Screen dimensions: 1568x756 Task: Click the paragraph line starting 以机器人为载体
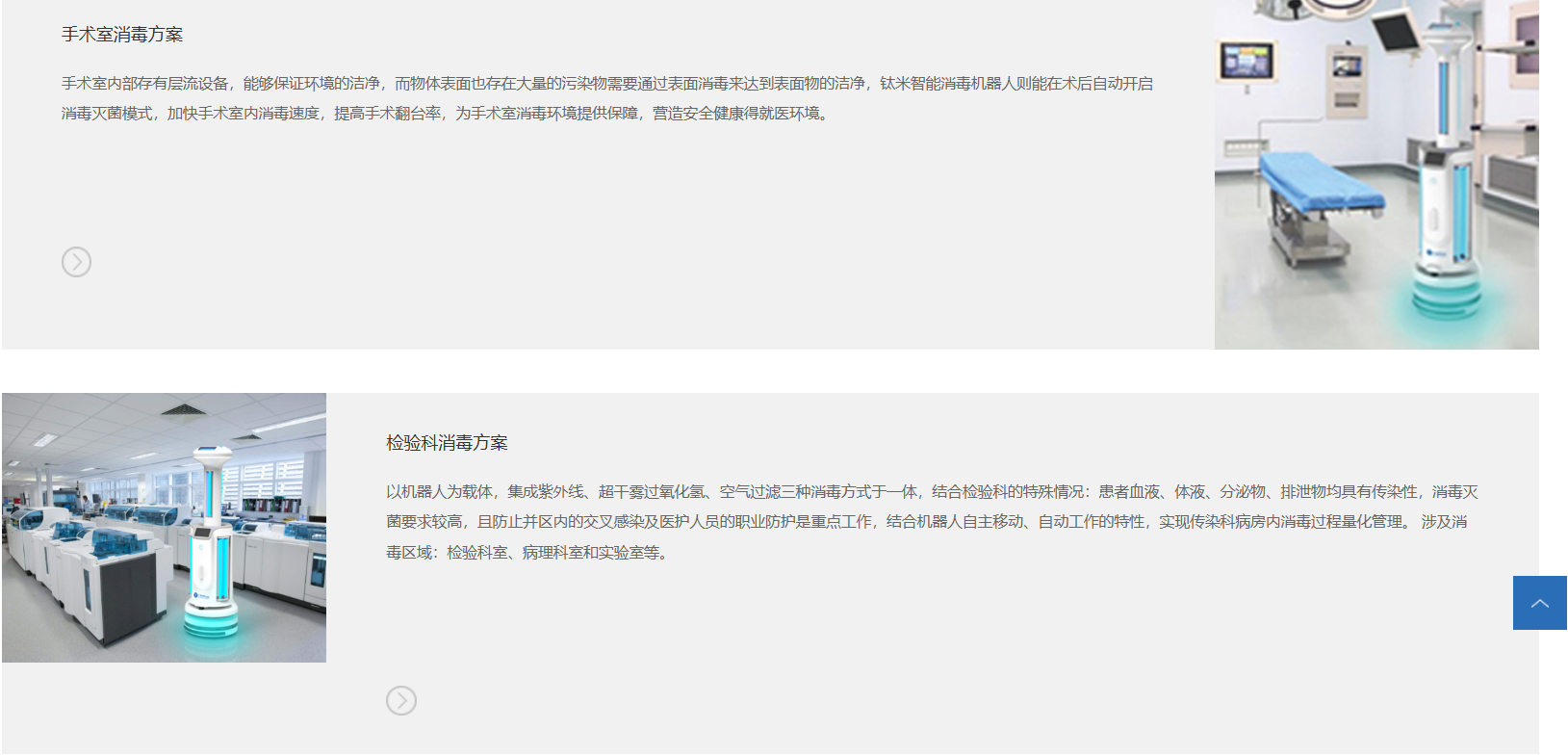[x=931, y=492]
